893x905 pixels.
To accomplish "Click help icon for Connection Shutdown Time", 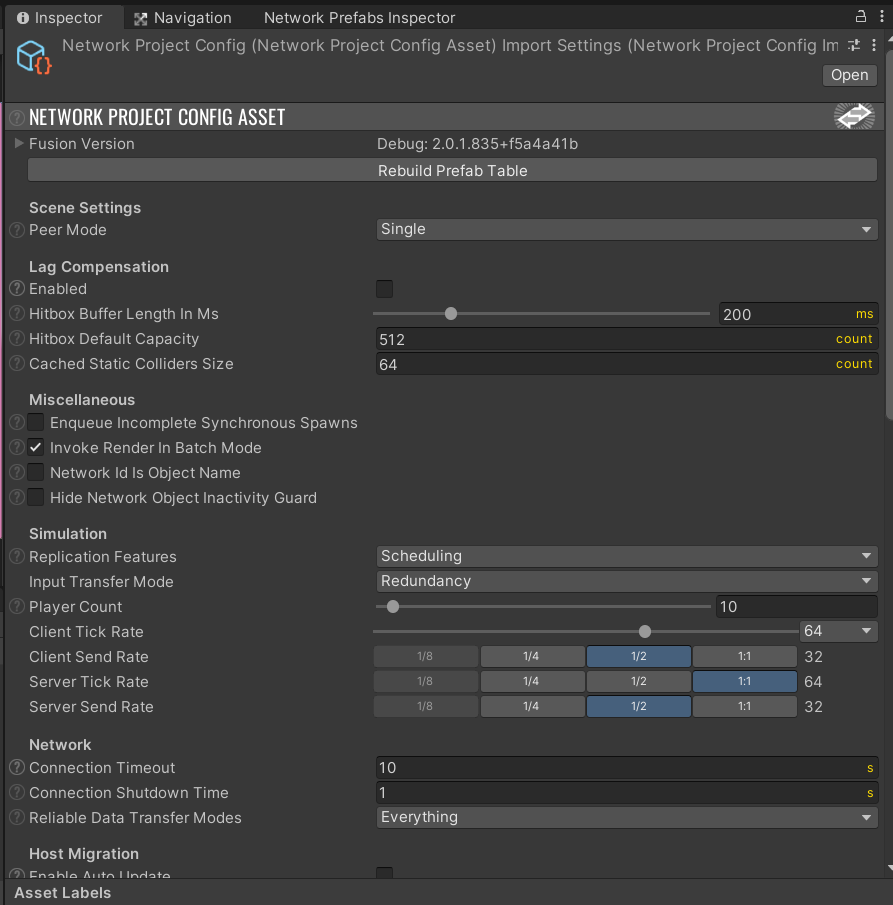I will point(17,792).
